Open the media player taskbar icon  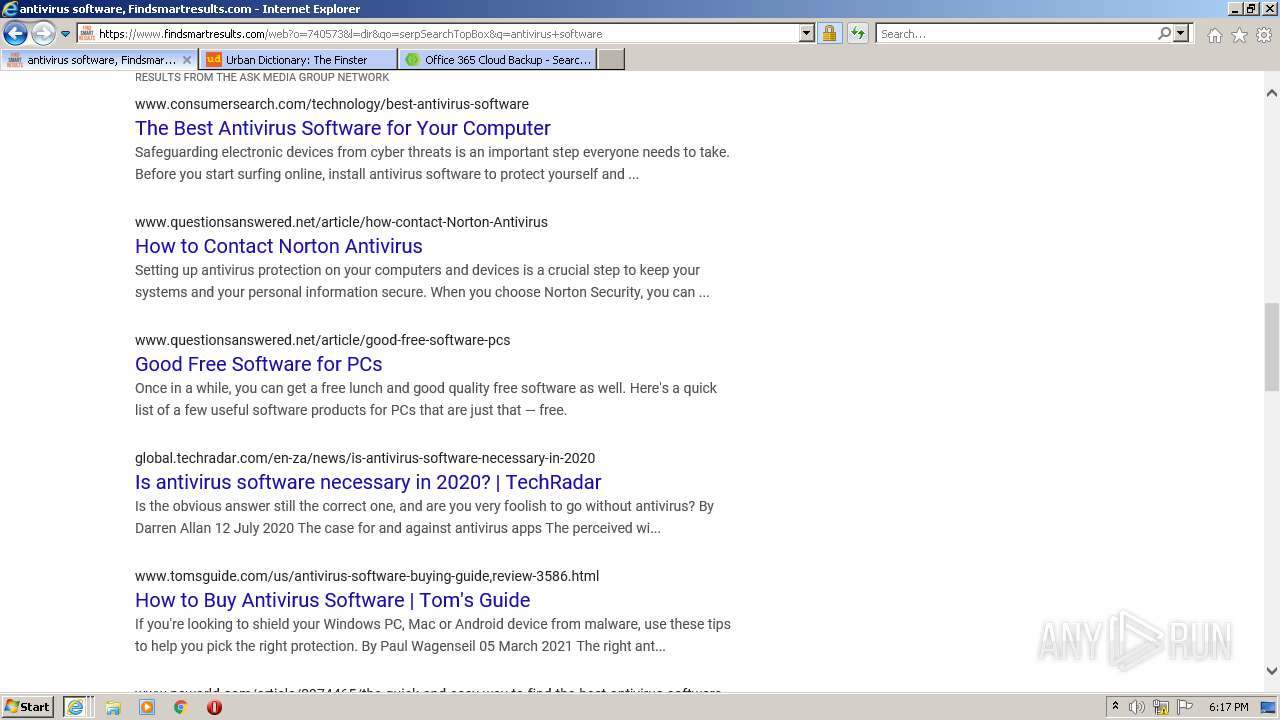[147, 707]
